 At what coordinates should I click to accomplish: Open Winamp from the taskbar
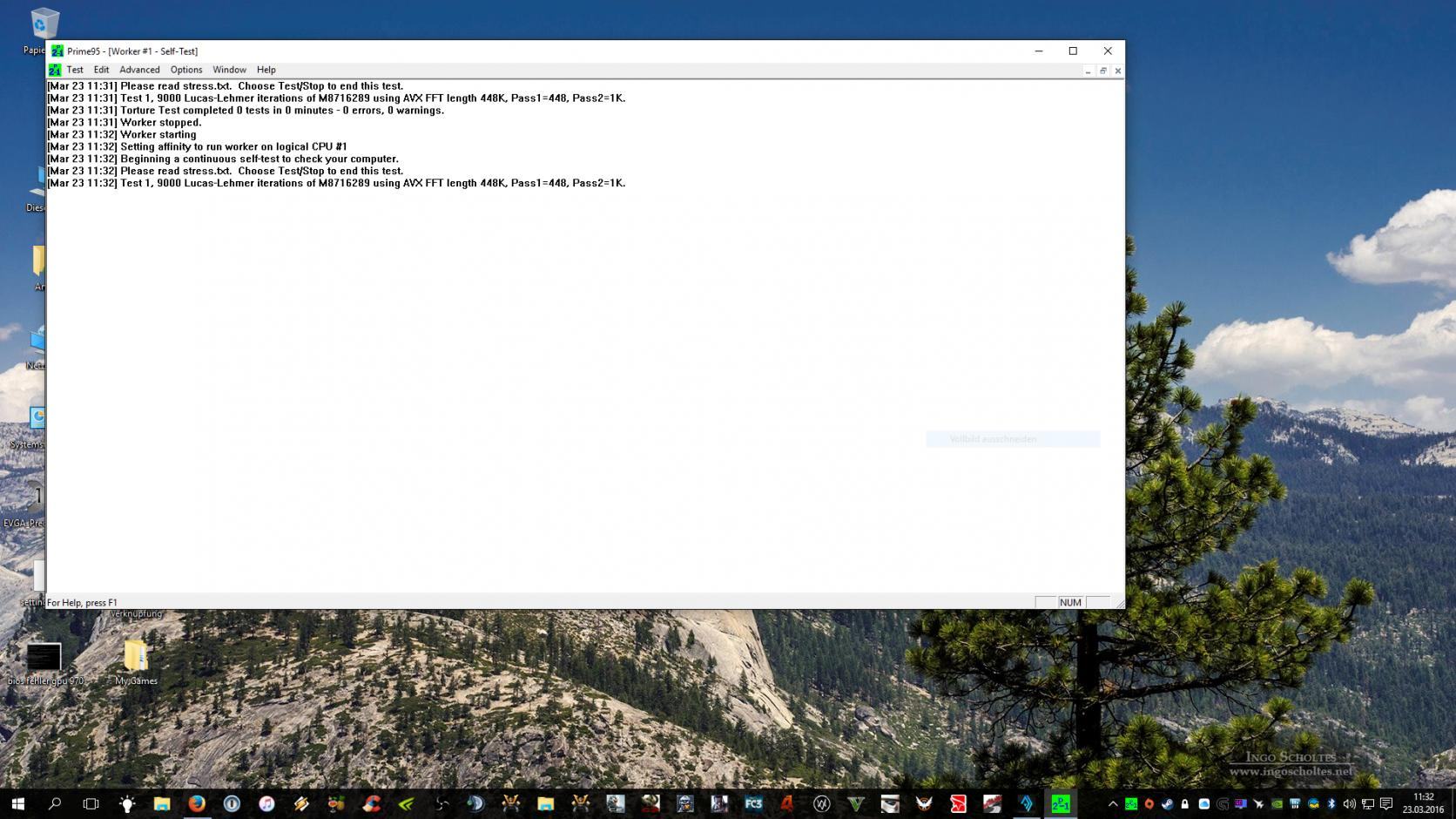301,803
